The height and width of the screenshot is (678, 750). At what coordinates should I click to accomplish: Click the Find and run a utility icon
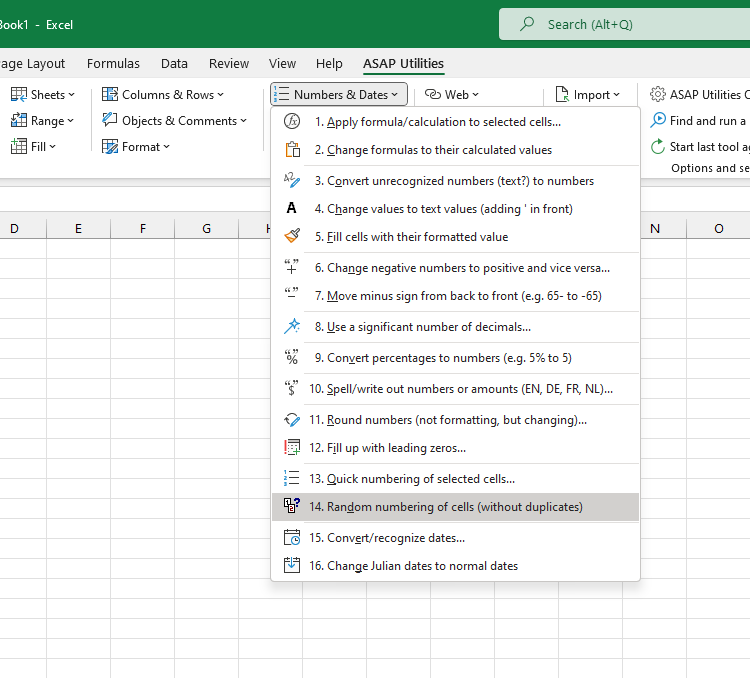(x=658, y=120)
